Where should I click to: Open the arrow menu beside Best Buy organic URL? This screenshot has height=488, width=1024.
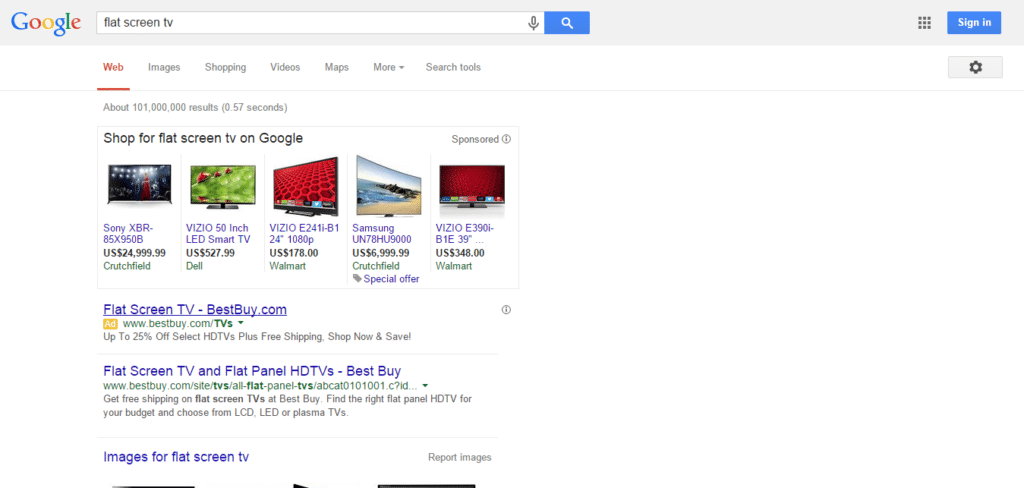click(x=425, y=385)
